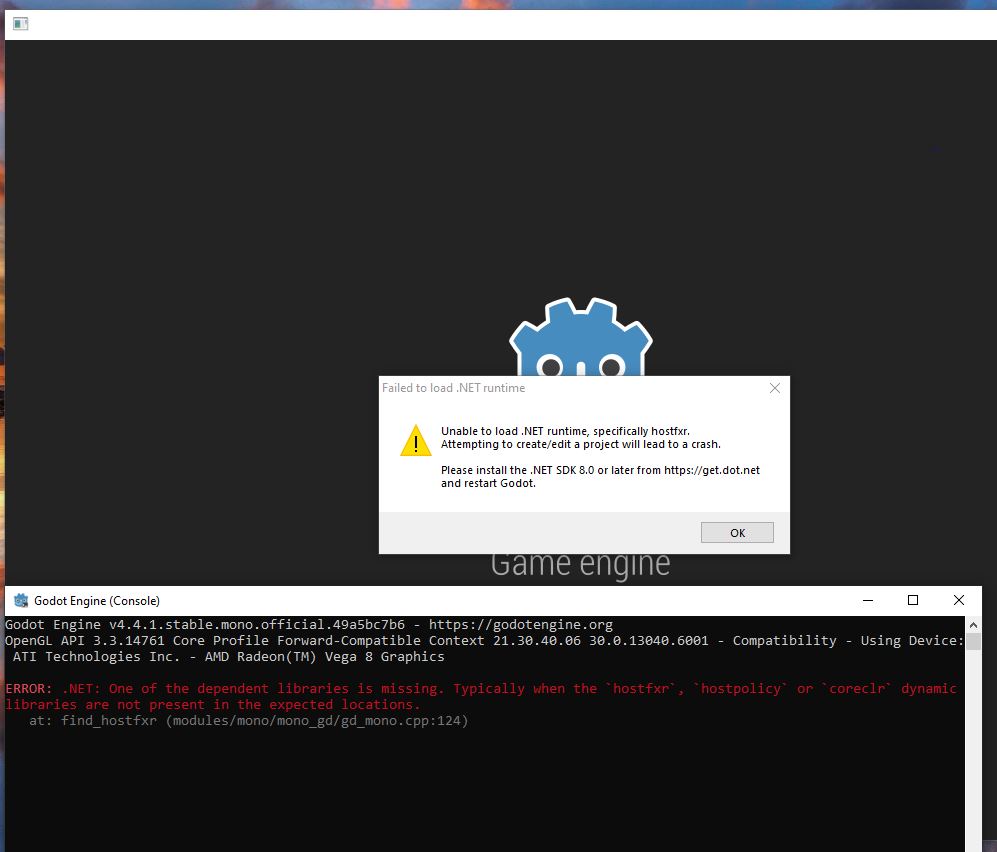Click the Godot Engine v4.4.1 version line

[x=309, y=625]
